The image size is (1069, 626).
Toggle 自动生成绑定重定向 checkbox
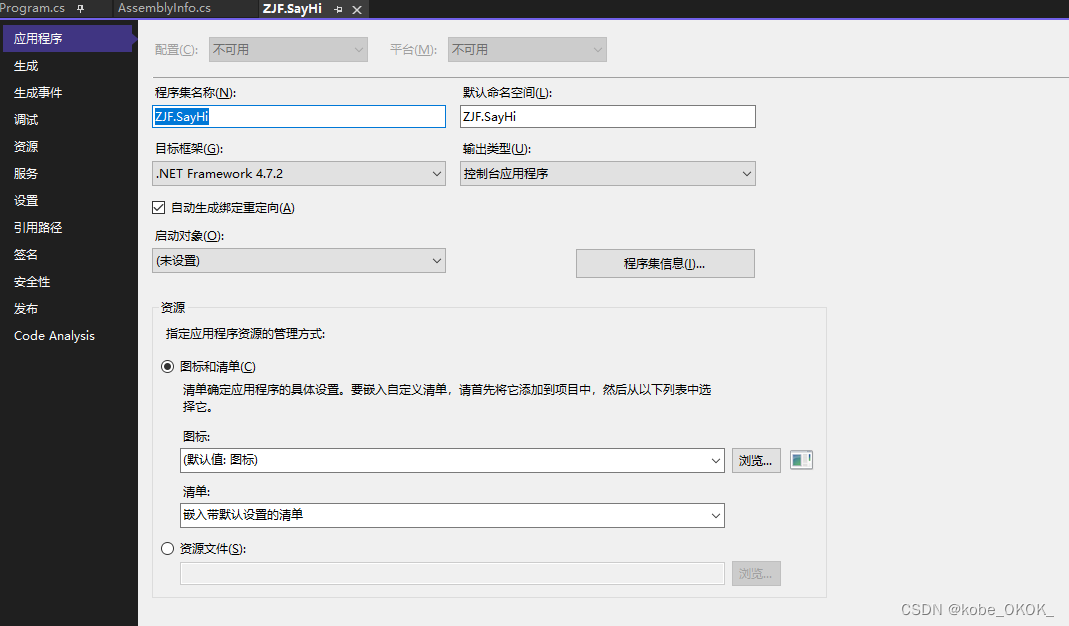click(x=159, y=207)
